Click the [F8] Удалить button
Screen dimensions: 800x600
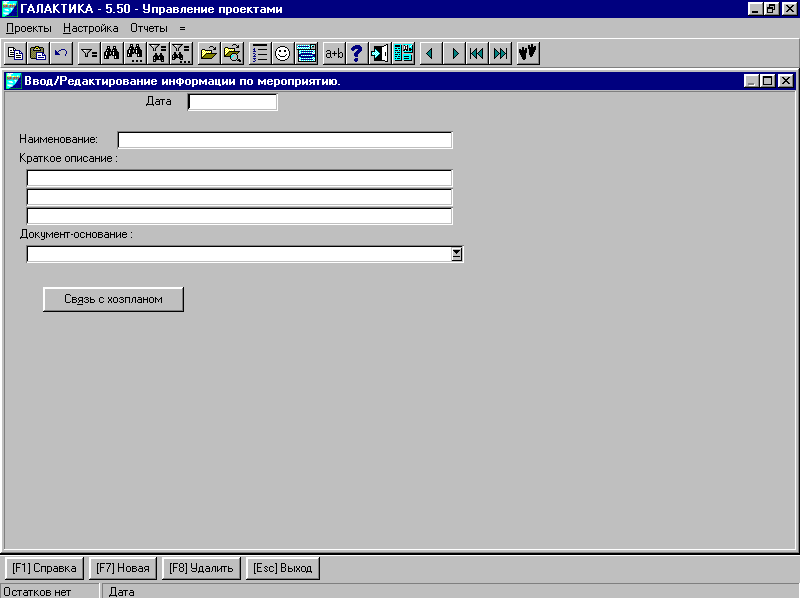pyautogui.click(x=201, y=568)
